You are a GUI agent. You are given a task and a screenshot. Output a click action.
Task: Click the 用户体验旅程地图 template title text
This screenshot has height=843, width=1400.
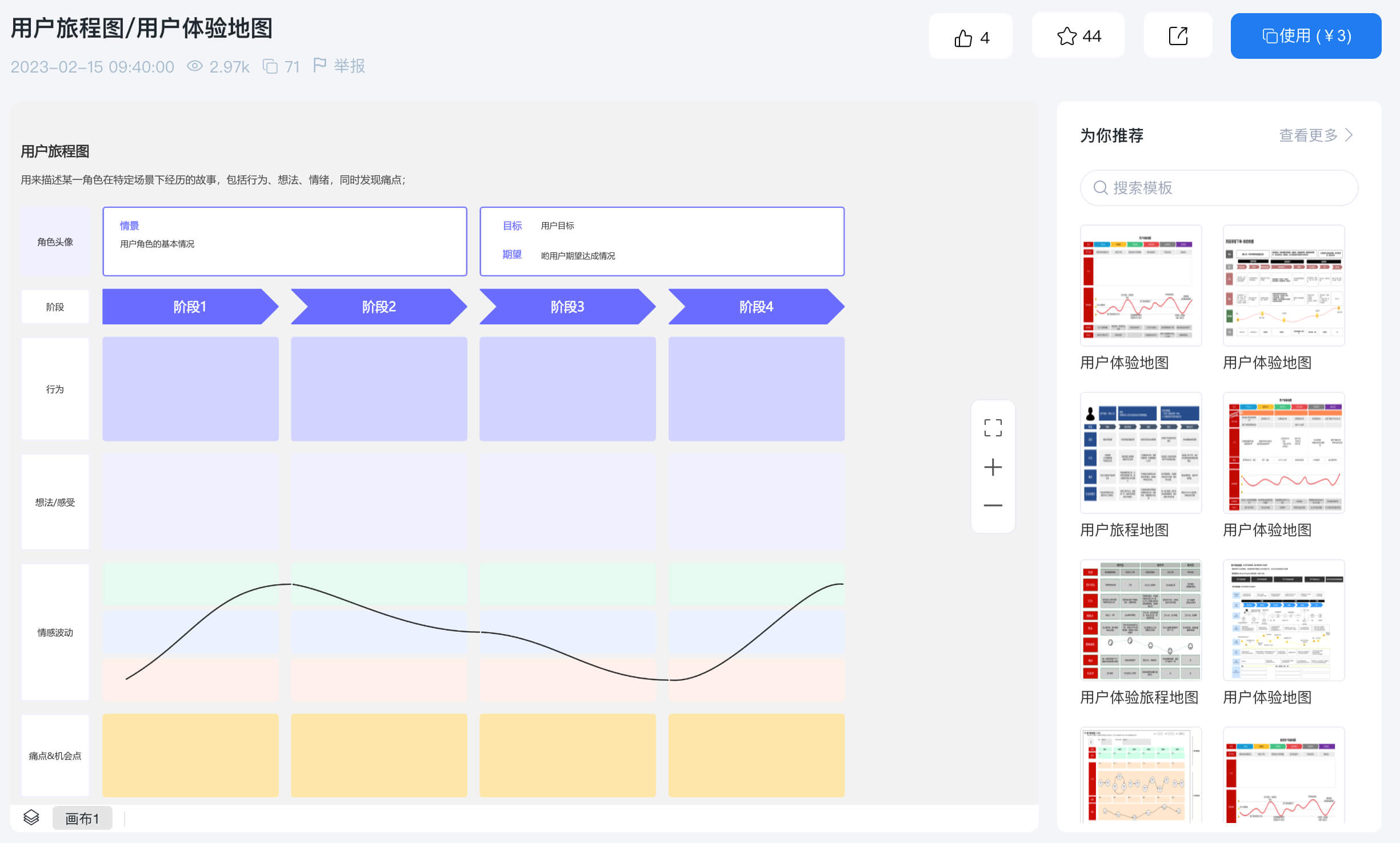[x=1139, y=697]
